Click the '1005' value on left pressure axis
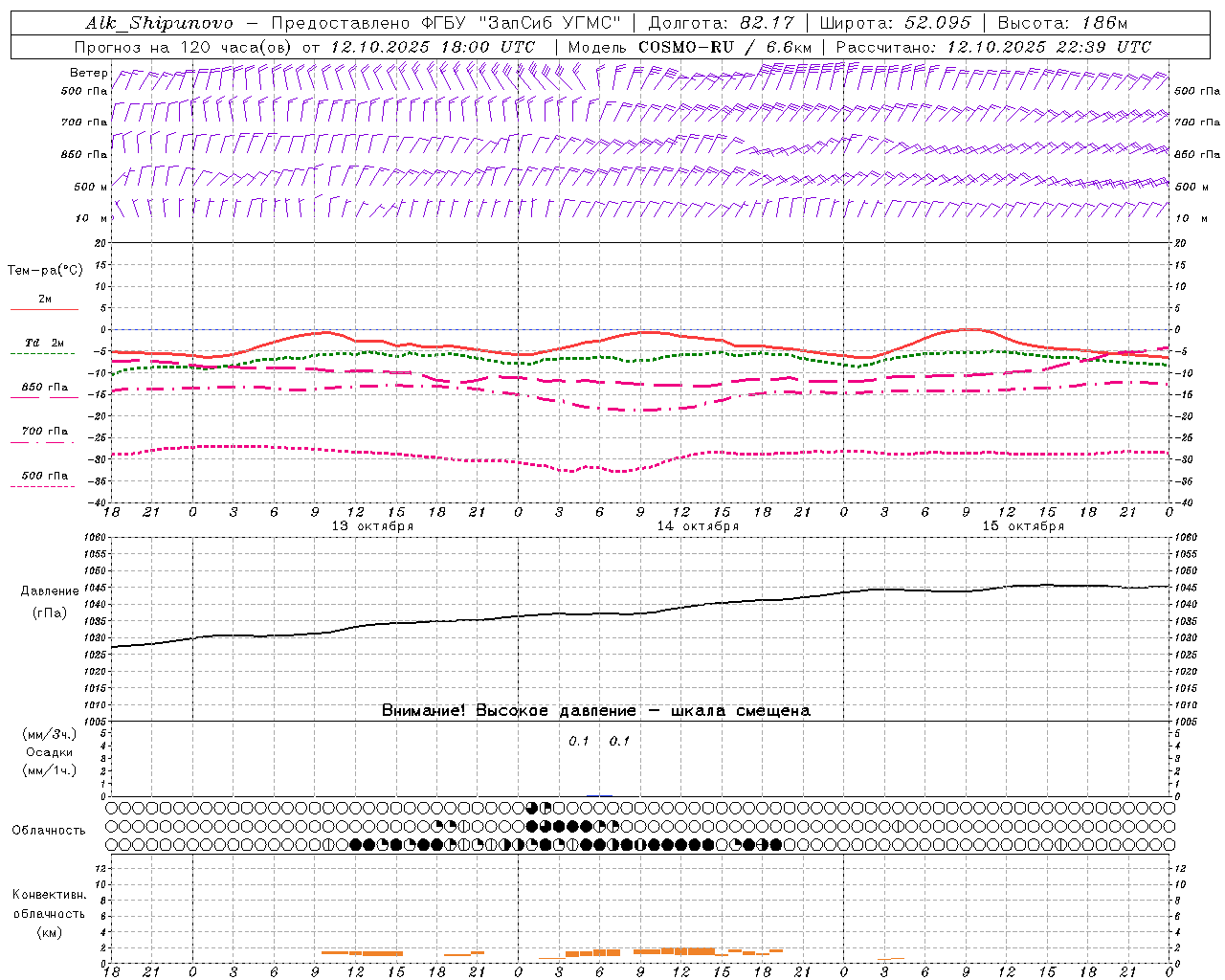This screenshot has width=1225, height=980. [x=95, y=721]
